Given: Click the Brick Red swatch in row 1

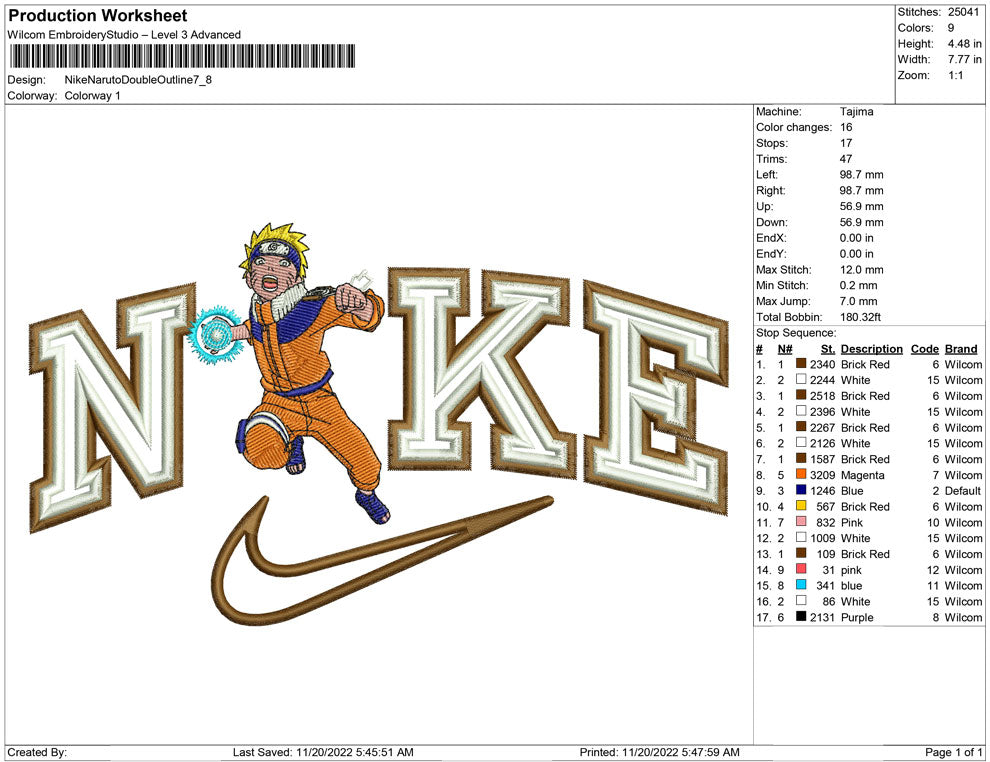Looking at the screenshot, I should (x=801, y=365).
